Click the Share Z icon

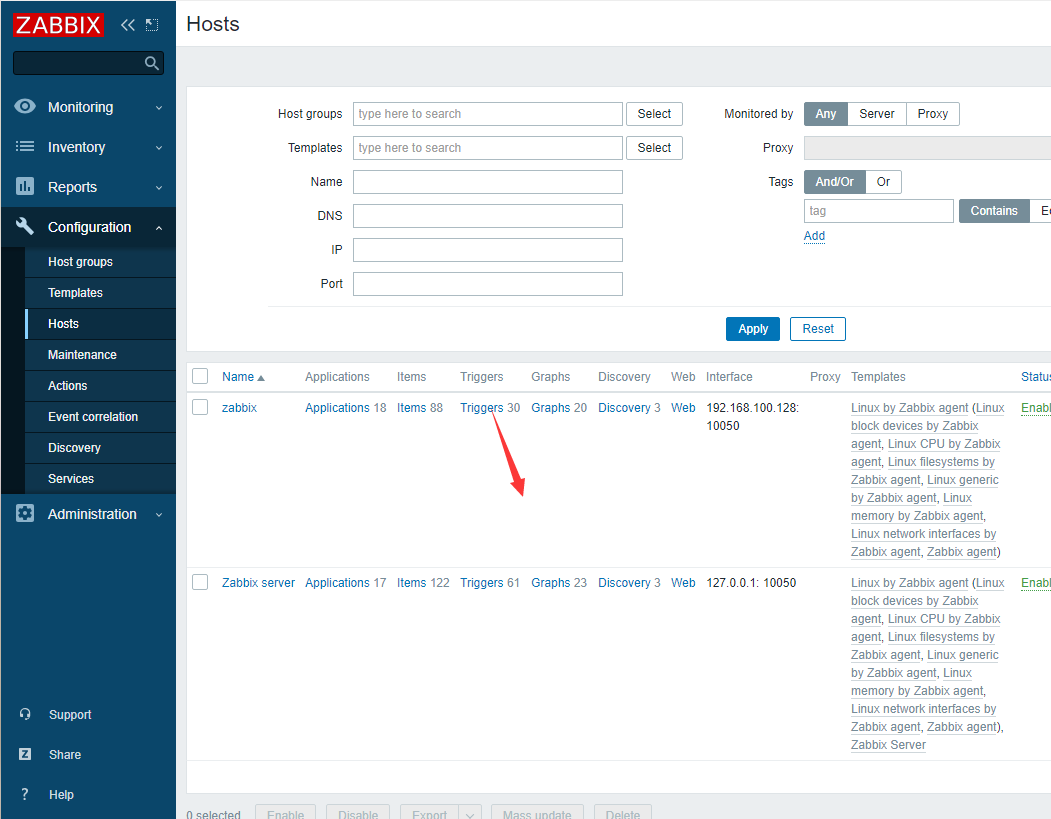tap(25, 754)
